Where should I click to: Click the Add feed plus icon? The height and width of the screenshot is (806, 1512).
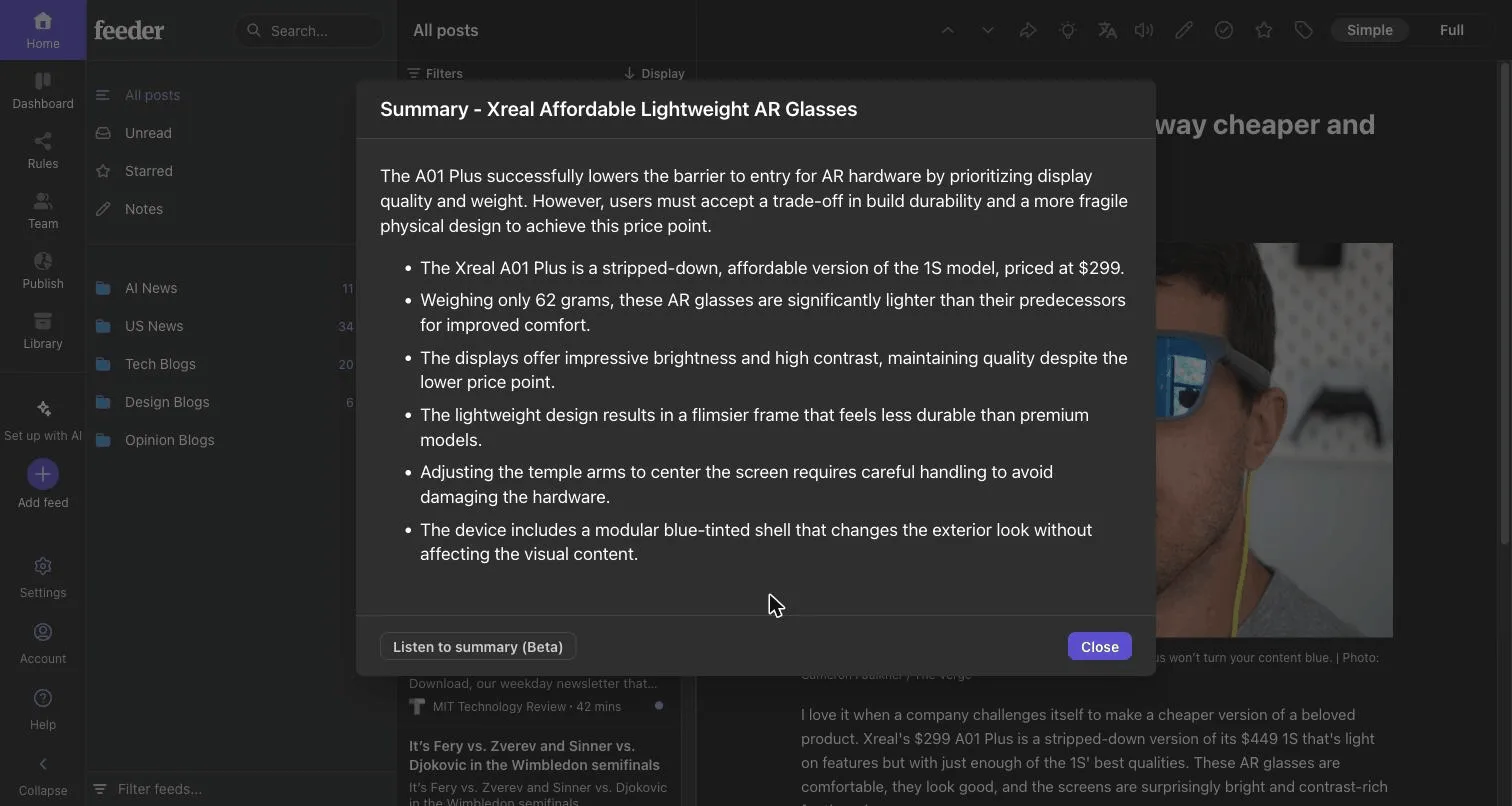click(42, 474)
